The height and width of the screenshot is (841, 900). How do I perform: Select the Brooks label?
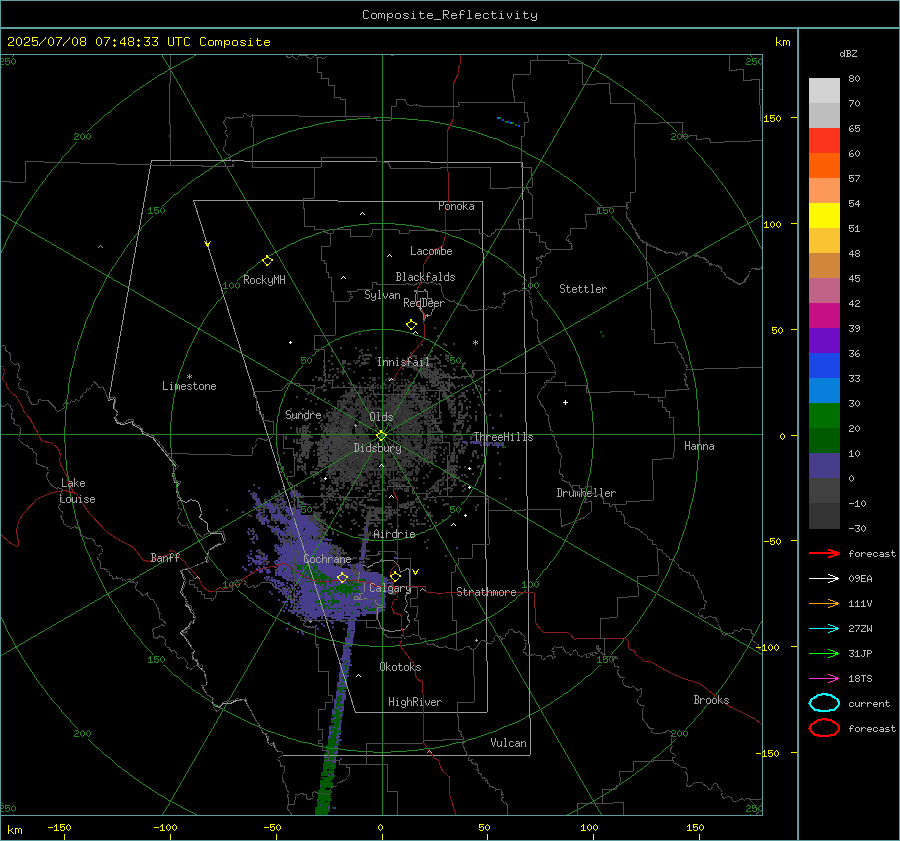711,700
